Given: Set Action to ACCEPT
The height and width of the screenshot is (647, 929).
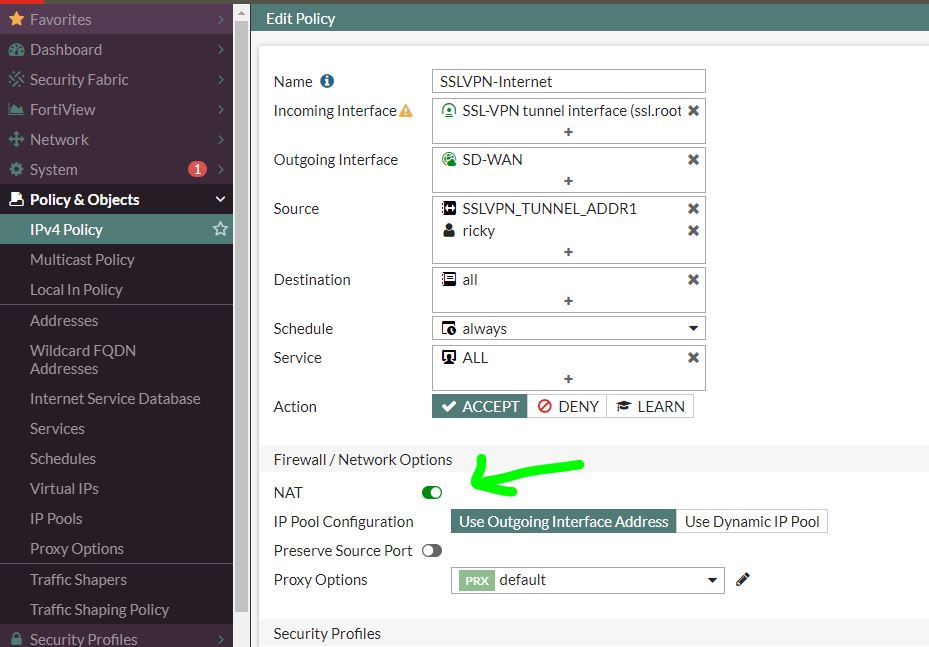Looking at the screenshot, I should [480, 406].
